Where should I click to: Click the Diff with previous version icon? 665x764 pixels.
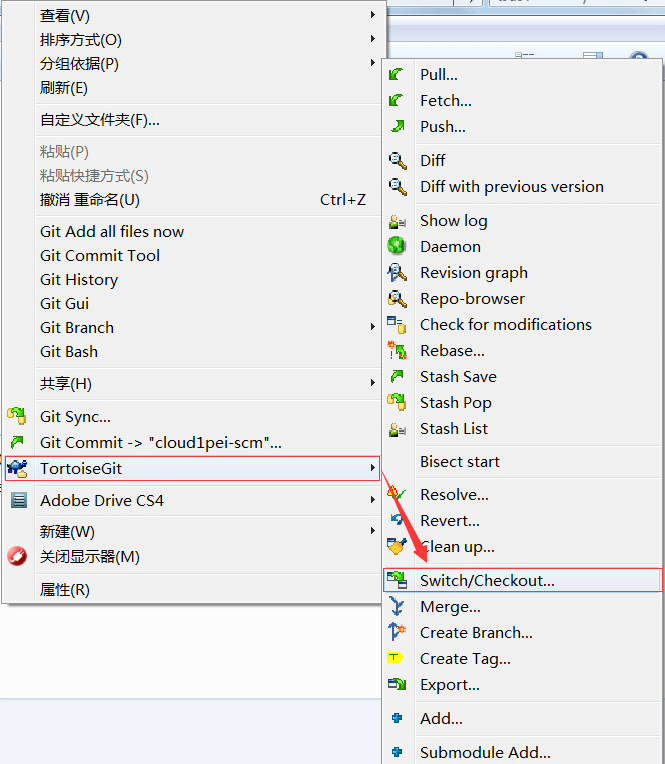tap(398, 187)
